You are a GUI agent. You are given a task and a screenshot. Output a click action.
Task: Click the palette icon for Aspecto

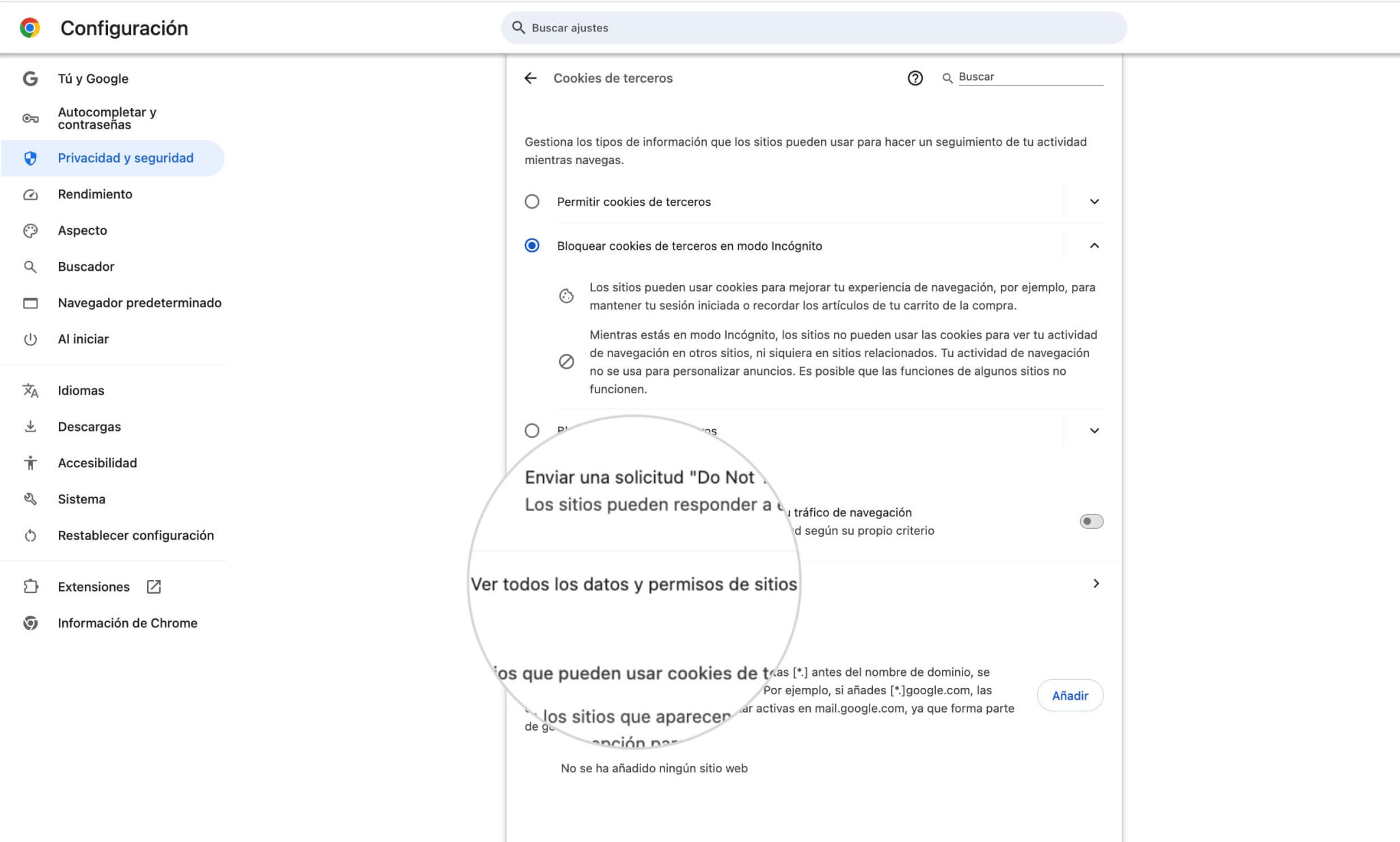click(30, 231)
